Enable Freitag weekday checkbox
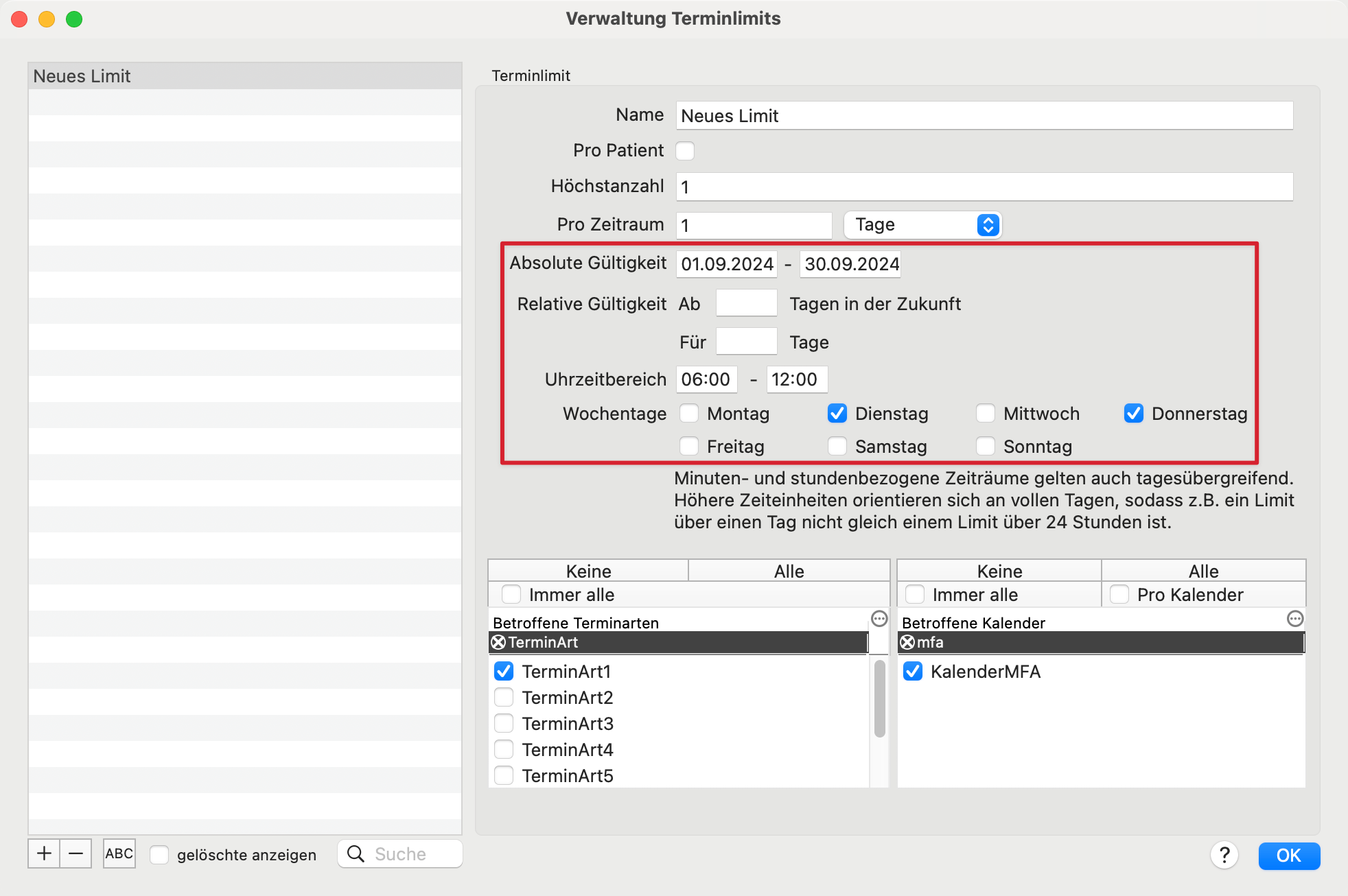The width and height of the screenshot is (1348, 896). coord(689,446)
